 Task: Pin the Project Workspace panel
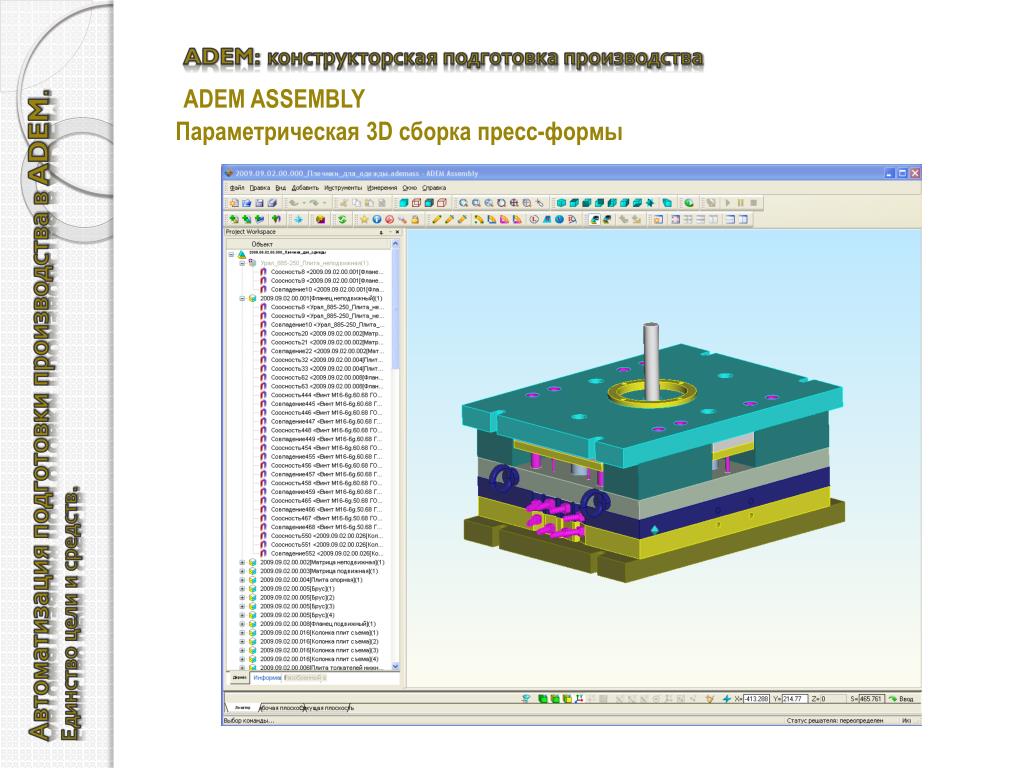pos(381,232)
